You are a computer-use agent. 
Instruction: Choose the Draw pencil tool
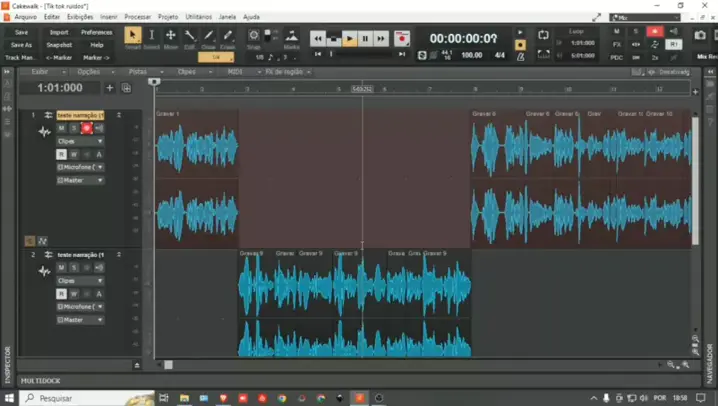click(x=209, y=36)
